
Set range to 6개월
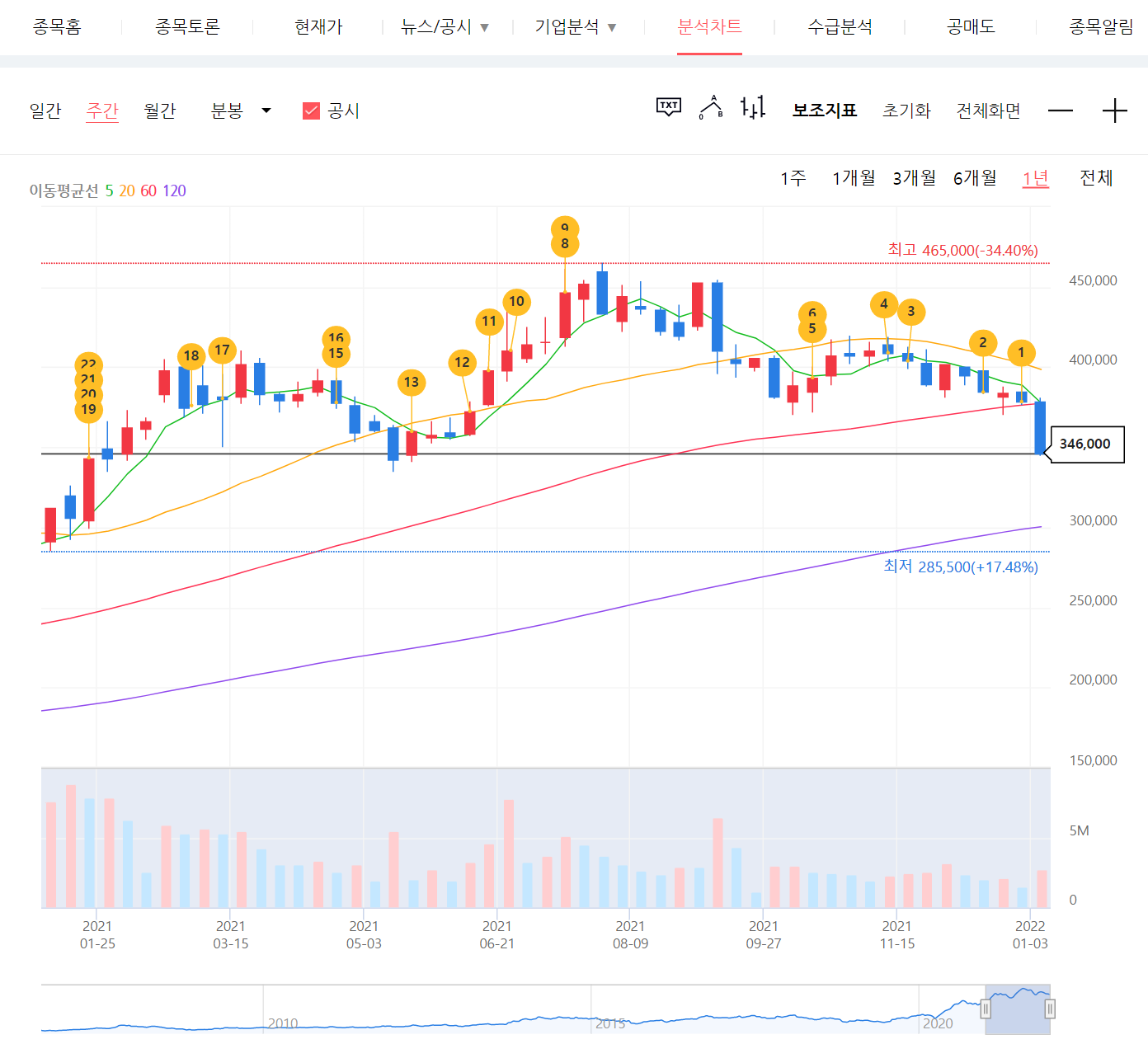(975, 178)
